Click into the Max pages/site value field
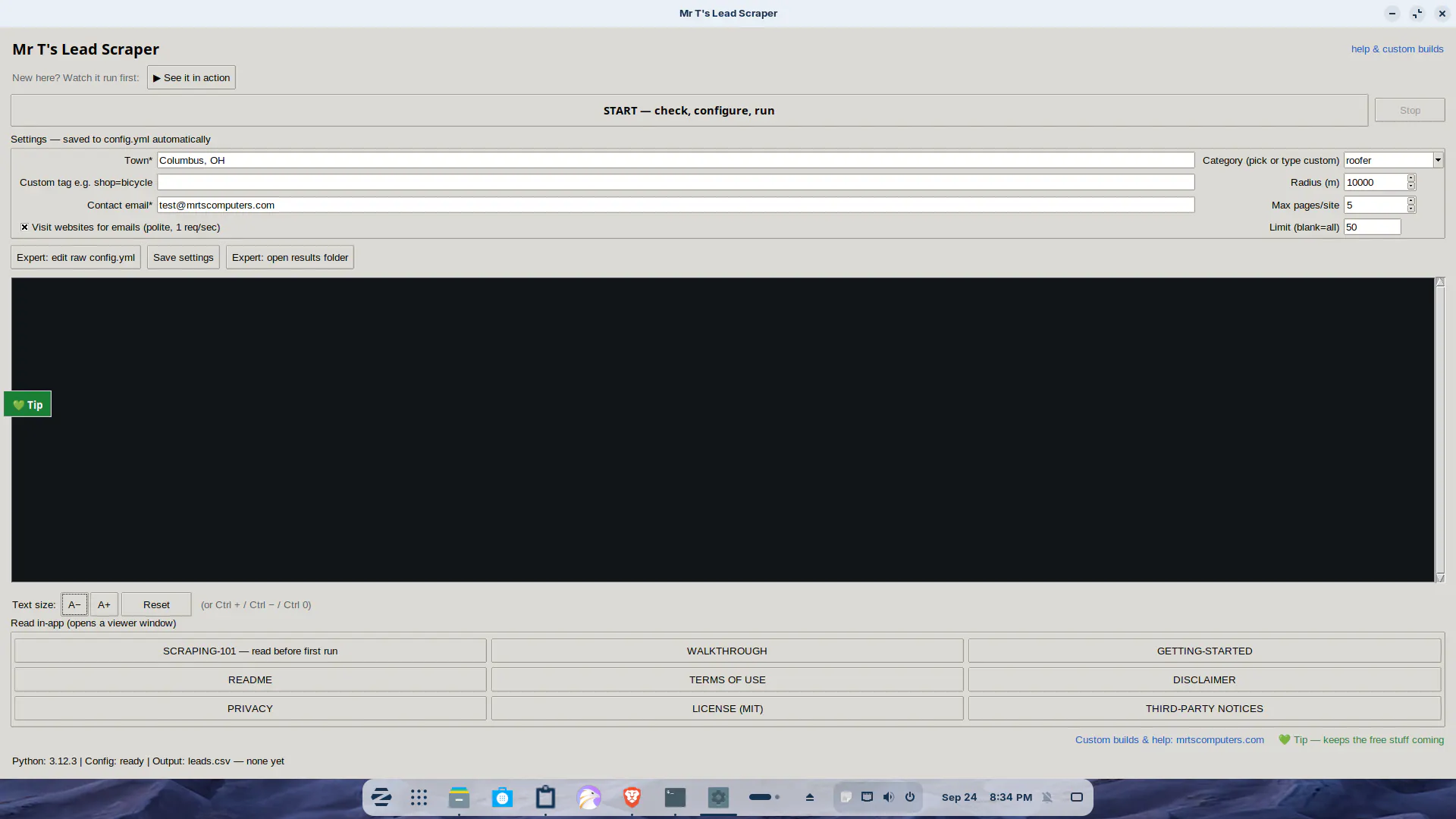 [x=1376, y=205]
